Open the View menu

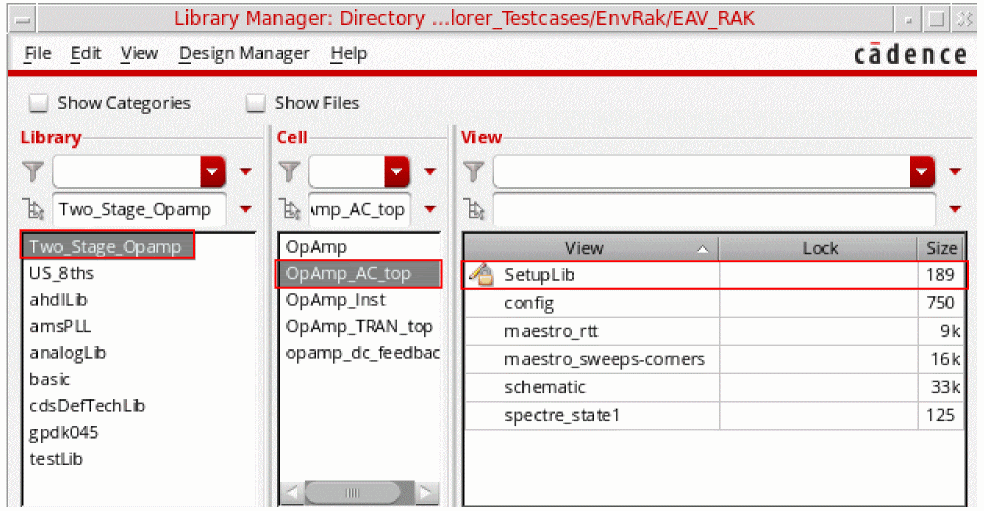(139, 54)
